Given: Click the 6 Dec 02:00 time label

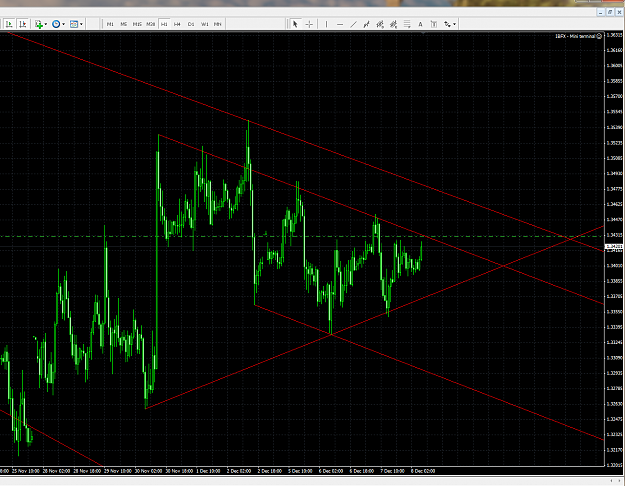Looking at the screenshot, I should 331,471.
